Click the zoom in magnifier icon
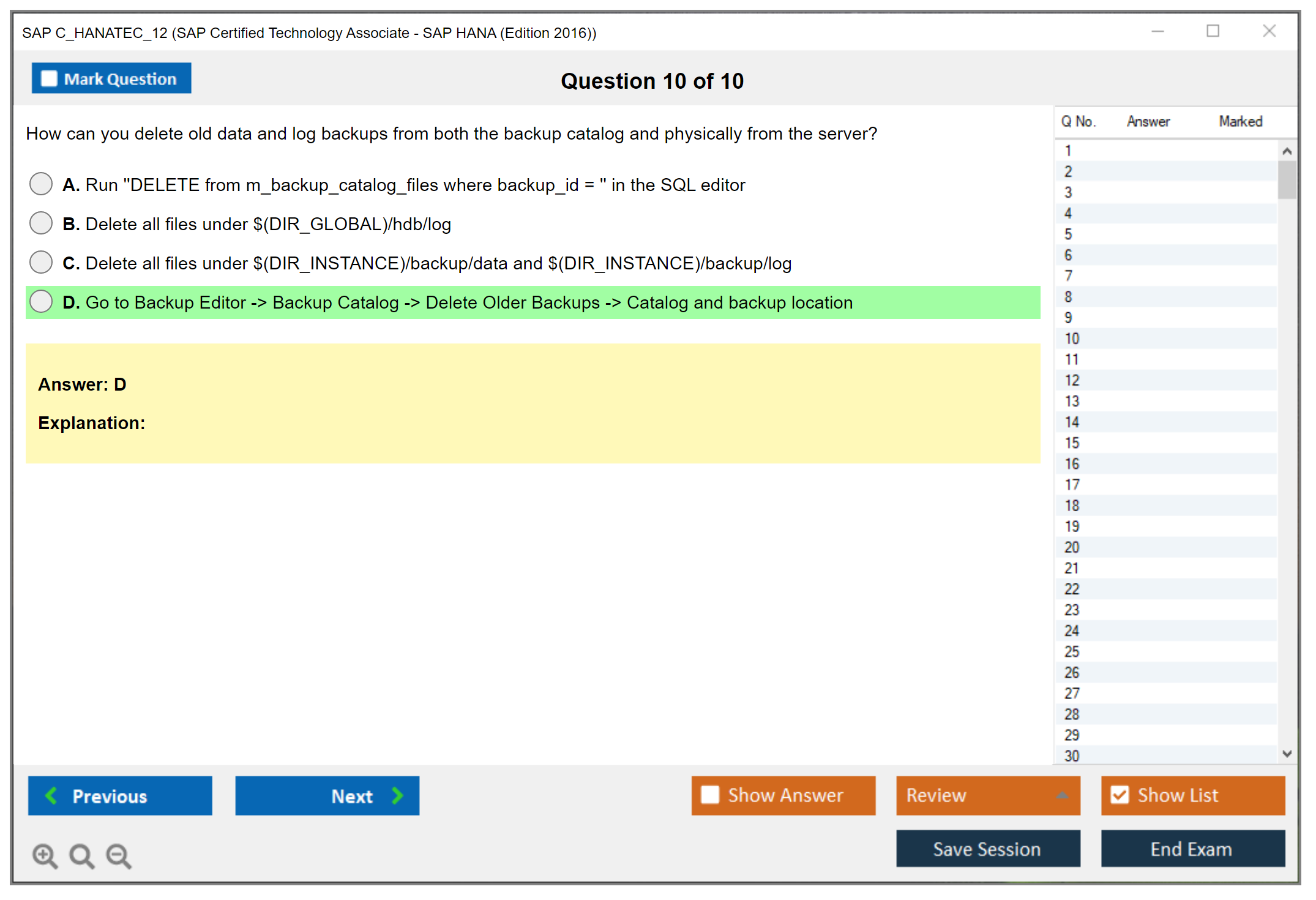 [45, 855]
